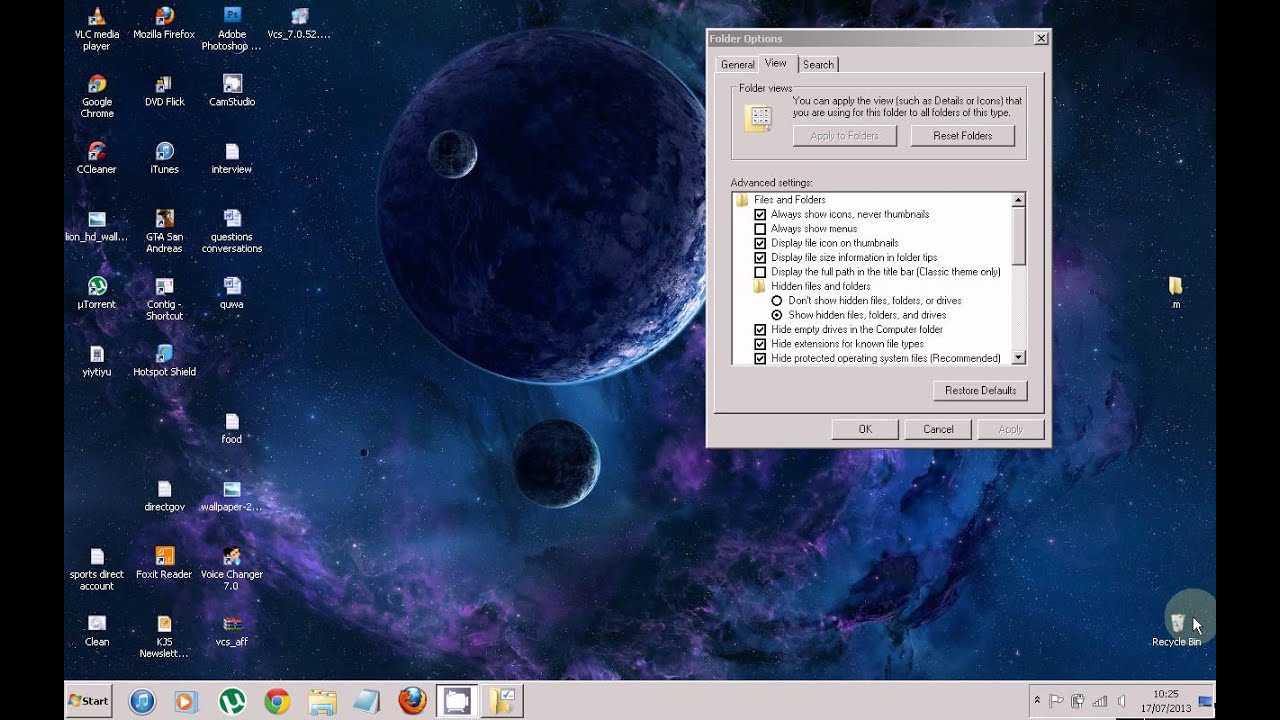Open the volume control in system tray

pos(1121,701)
